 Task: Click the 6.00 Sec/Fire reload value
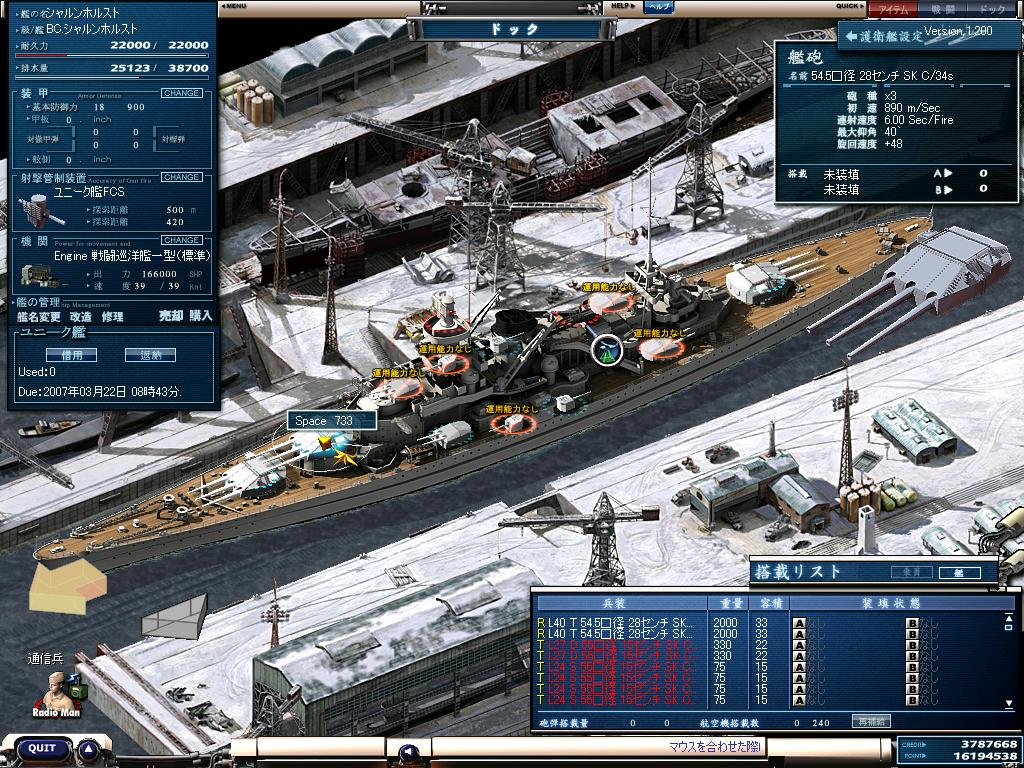pos(918,120)
